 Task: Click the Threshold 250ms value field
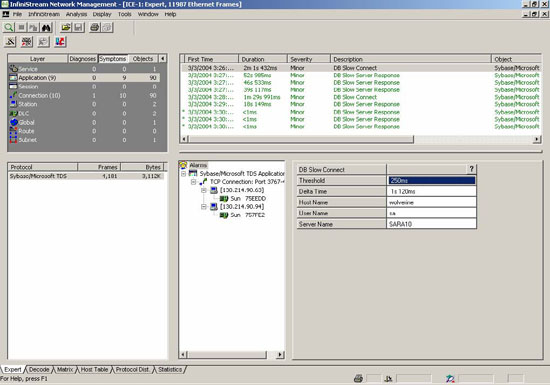pyautogui.click(x=432, y=180)
